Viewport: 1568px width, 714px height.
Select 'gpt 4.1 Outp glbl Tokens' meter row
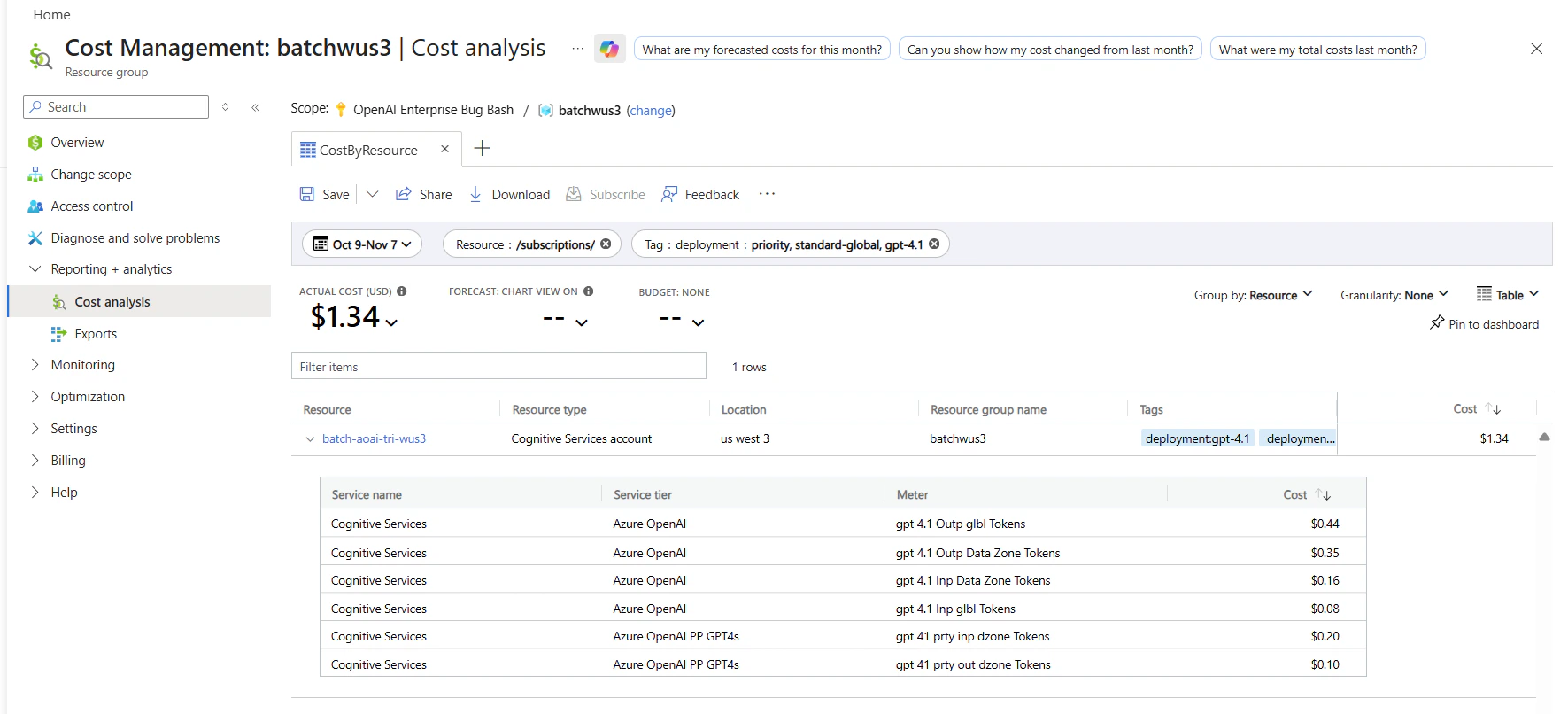(842, 524)
